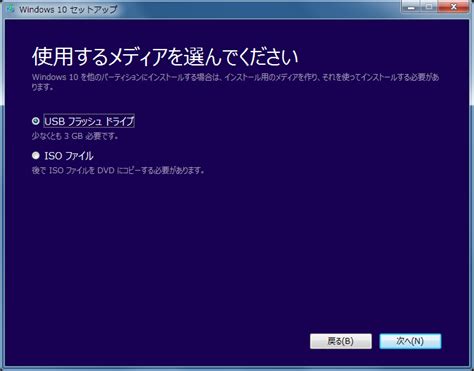The width and height of the screenshot is (474, 371).
Task: Click the Windows 10 setup title bar icon
Action: click(x=11, y=9)
